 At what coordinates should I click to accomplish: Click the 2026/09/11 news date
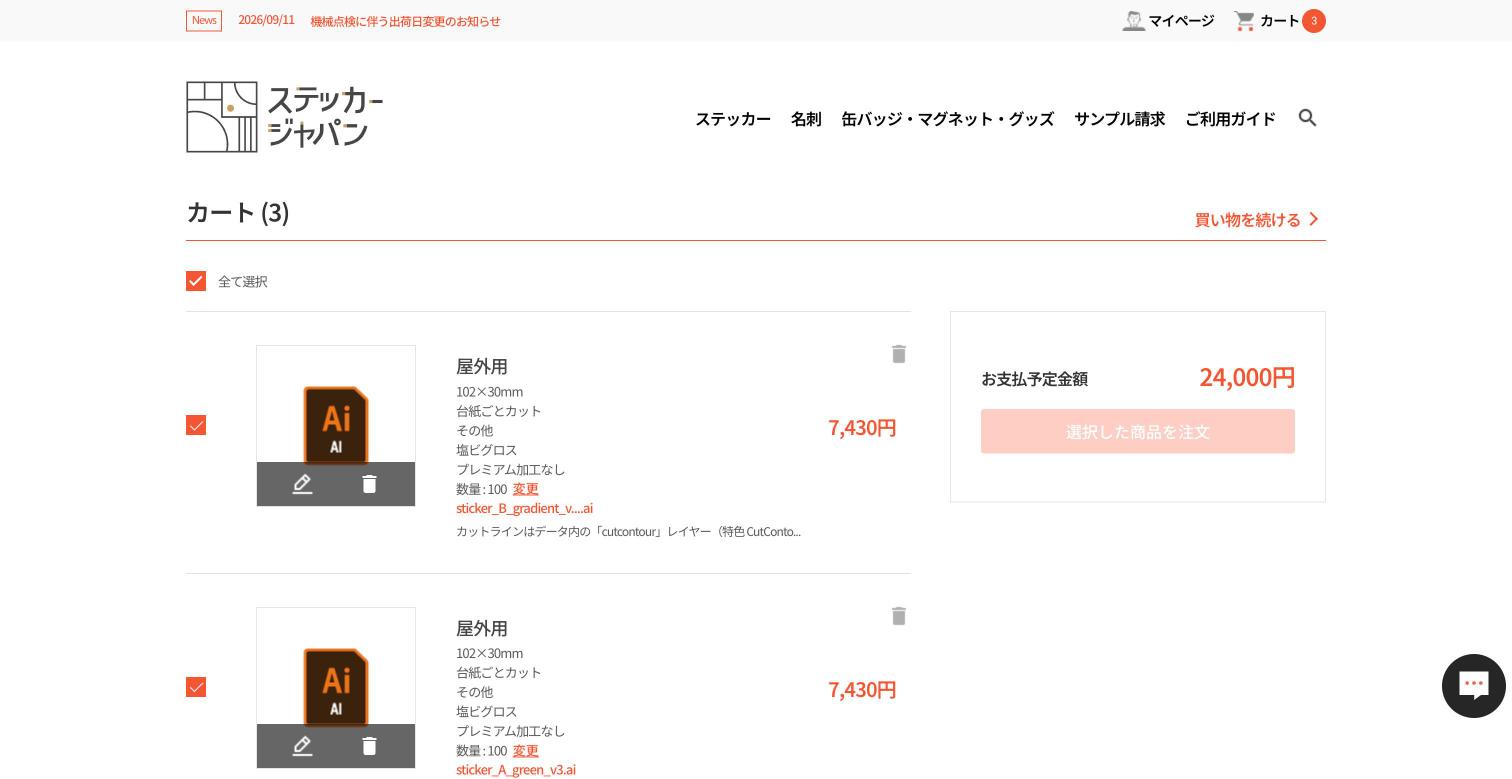pyautogui.click(x=266, y=20)
